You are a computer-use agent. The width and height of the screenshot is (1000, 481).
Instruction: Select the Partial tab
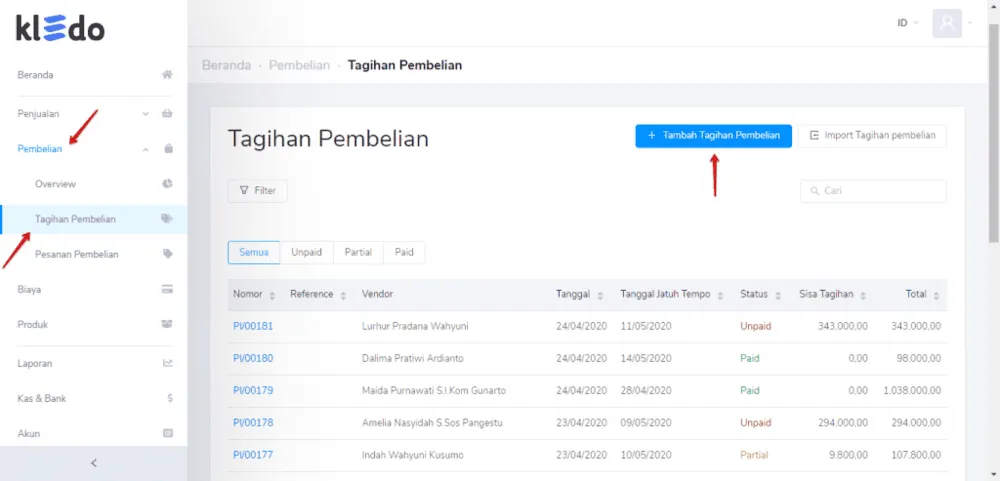coord(358,252)
